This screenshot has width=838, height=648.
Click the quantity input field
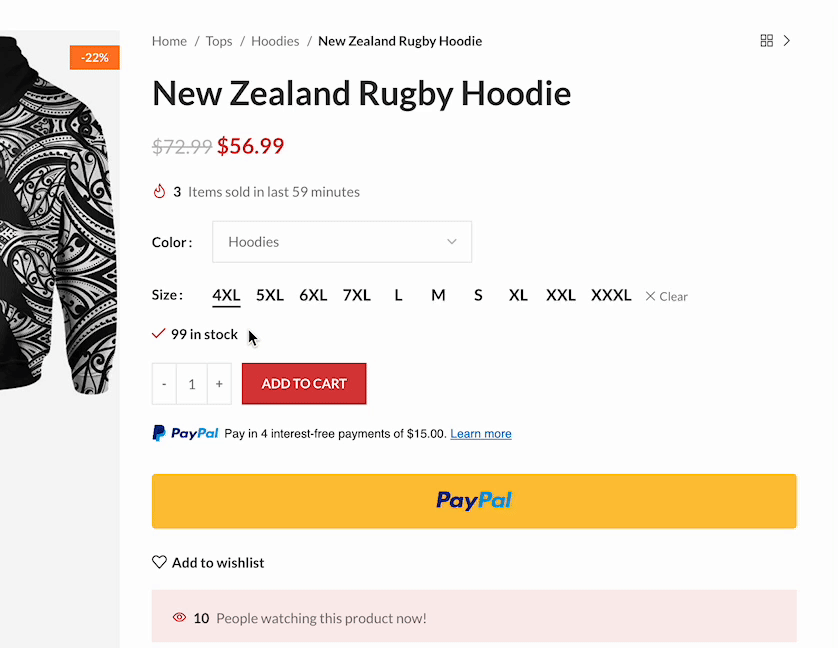pyautogui.click(x=192, y=384)
